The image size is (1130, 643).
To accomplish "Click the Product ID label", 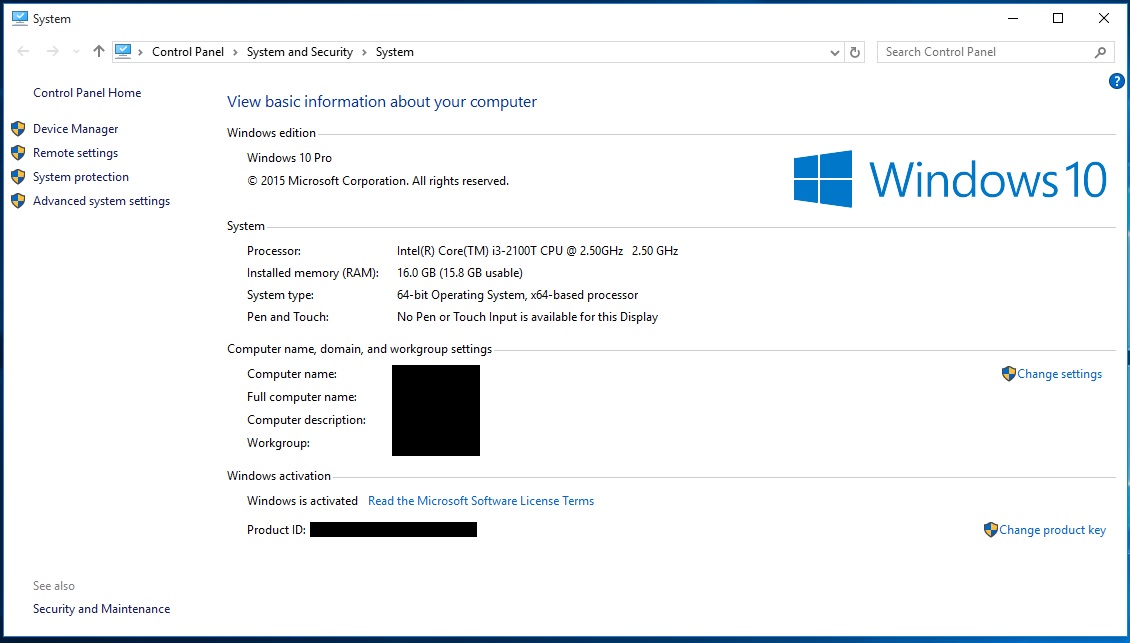I will (x=277, y=530).
